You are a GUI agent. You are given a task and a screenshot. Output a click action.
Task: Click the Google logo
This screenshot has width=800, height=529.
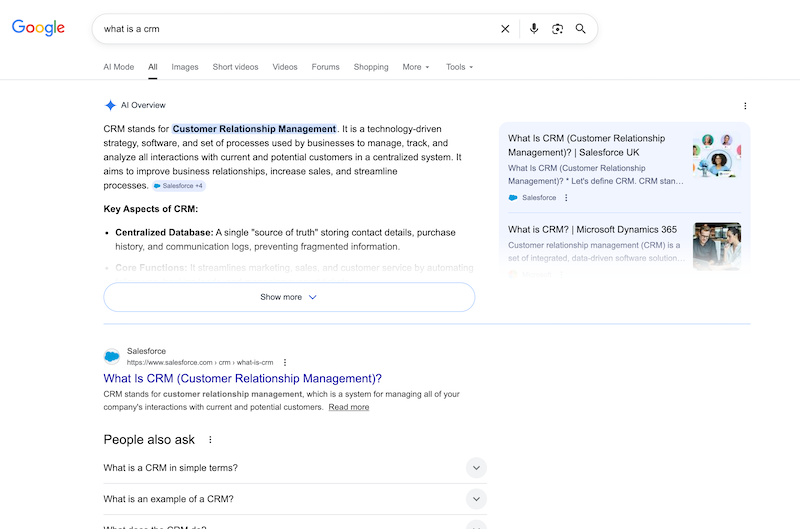click(38, 28)
